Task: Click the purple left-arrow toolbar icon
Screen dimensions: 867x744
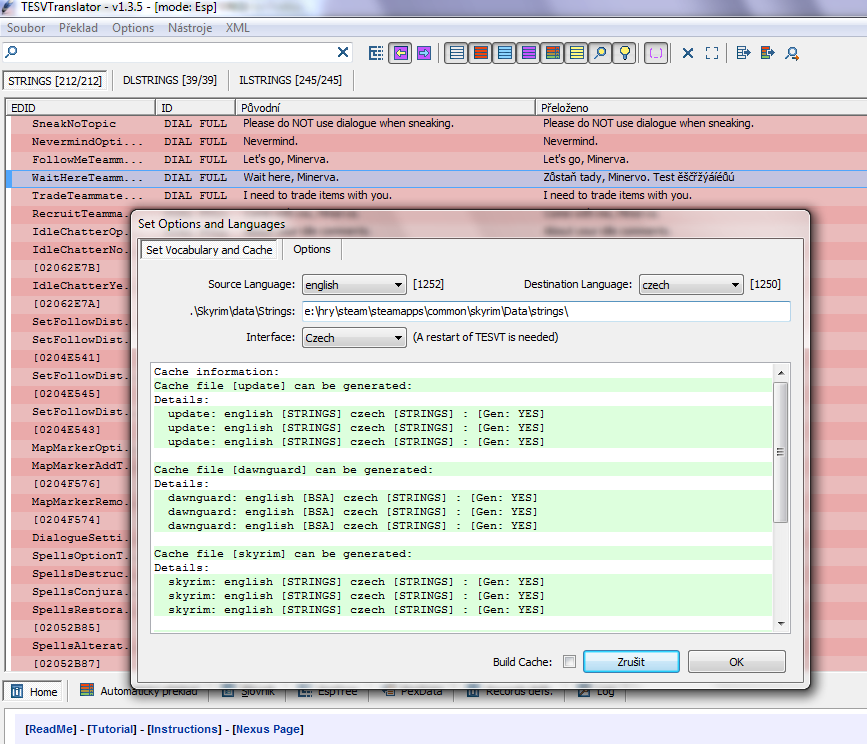Action: [401, 53]
